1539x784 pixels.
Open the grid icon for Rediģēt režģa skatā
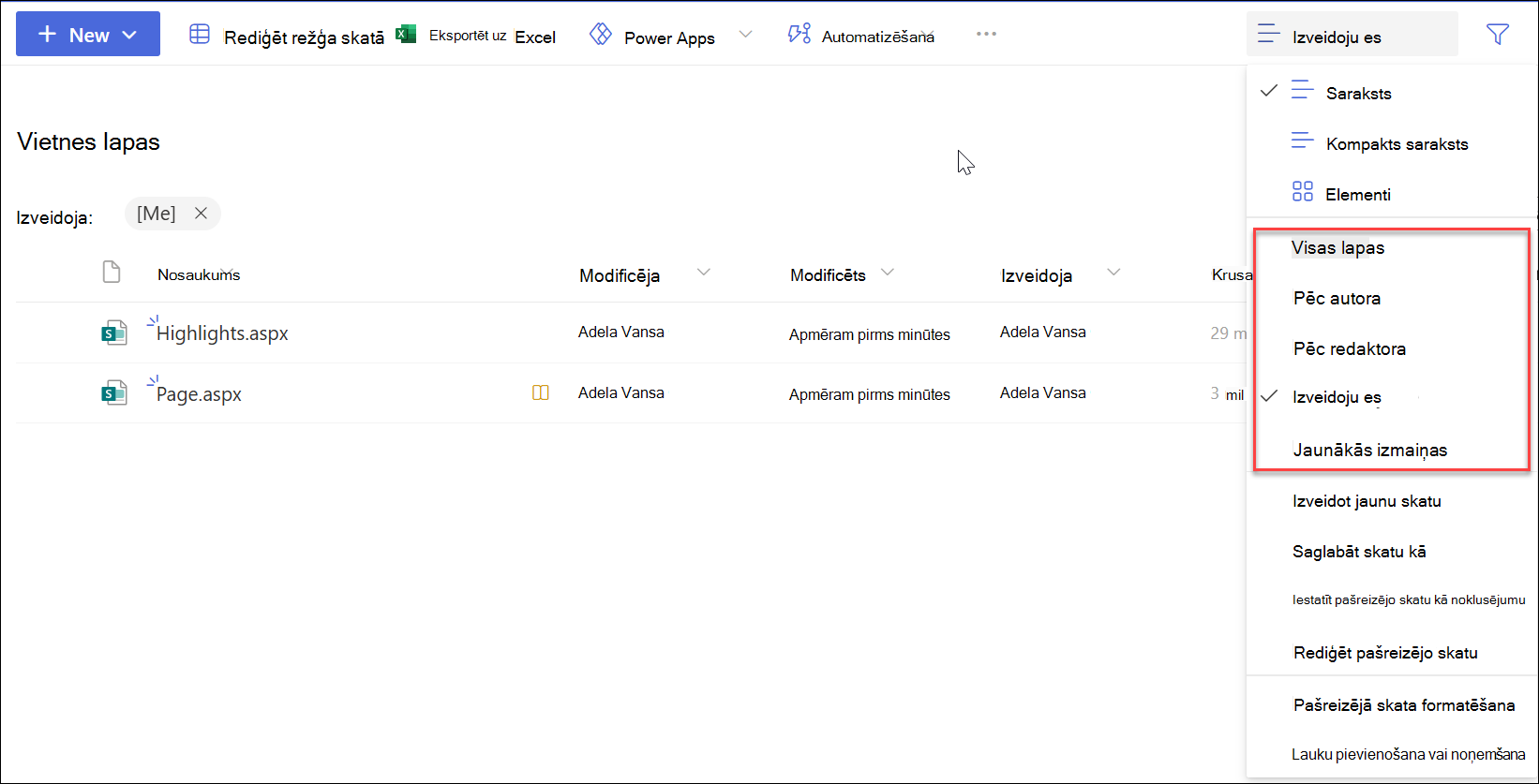coord(200,35)
